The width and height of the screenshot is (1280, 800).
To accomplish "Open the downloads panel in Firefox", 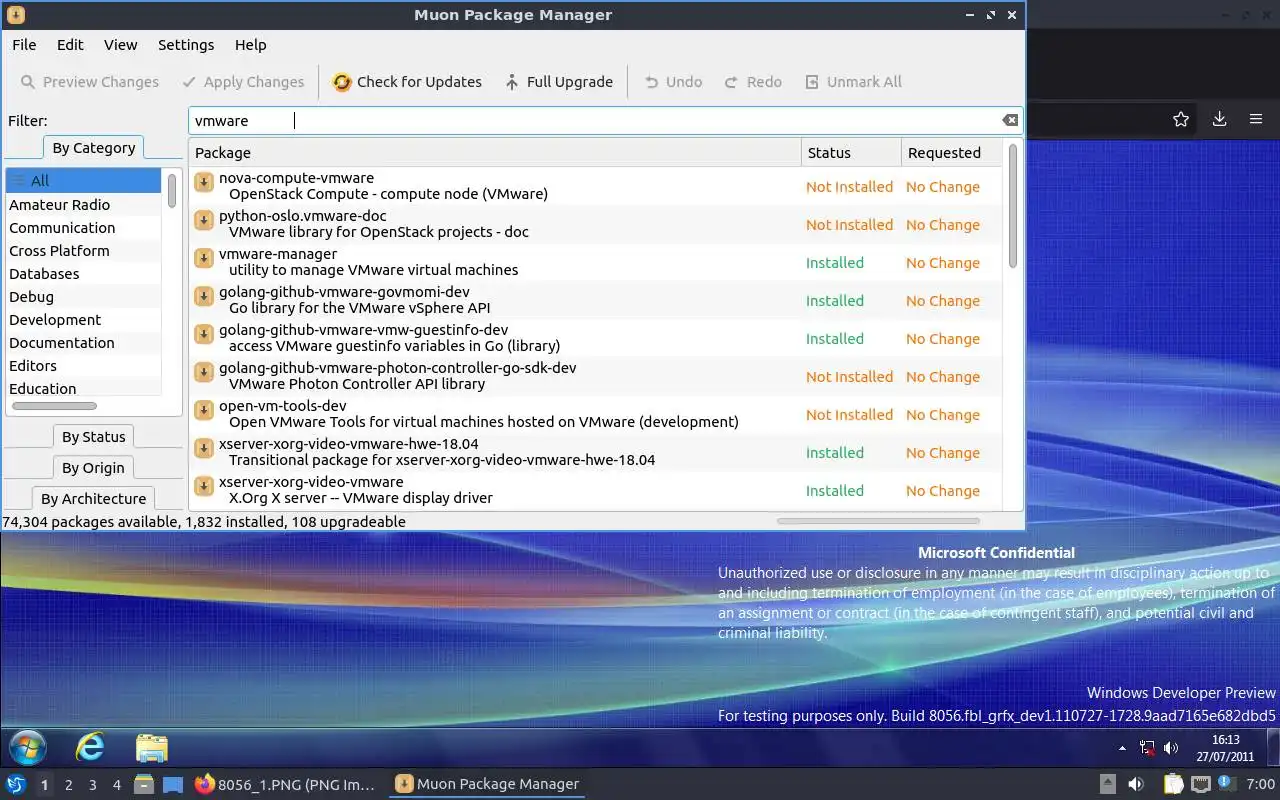I will pos(1219,119).
